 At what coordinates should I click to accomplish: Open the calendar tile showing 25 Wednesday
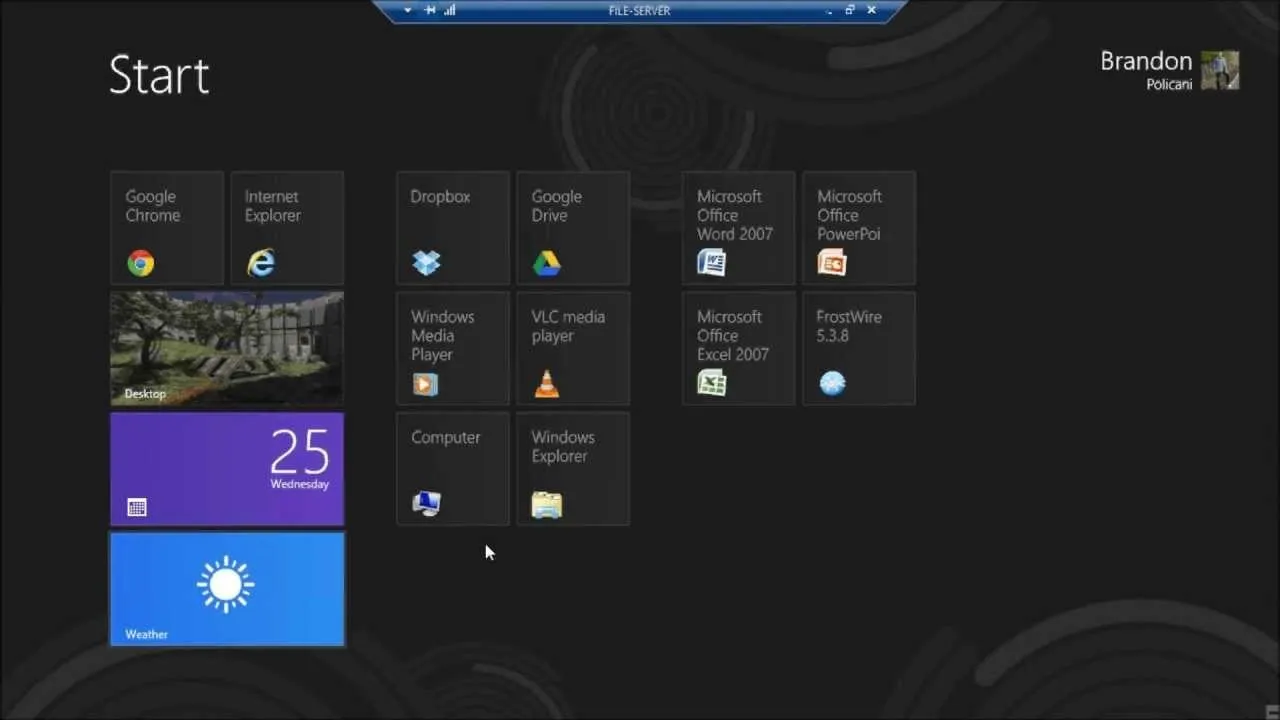227,469
